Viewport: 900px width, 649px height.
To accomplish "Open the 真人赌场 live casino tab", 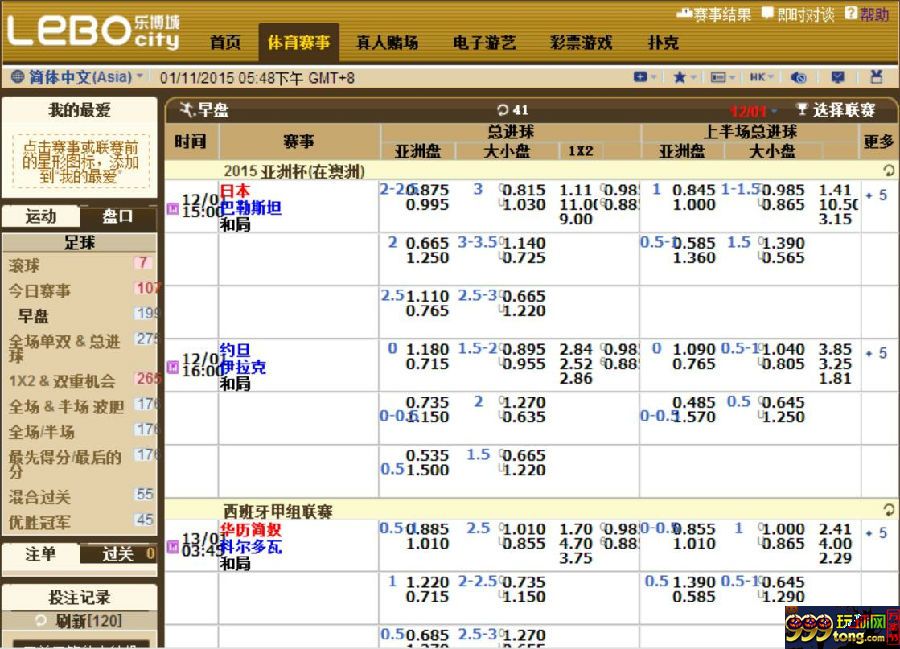I will coord(387,42).
